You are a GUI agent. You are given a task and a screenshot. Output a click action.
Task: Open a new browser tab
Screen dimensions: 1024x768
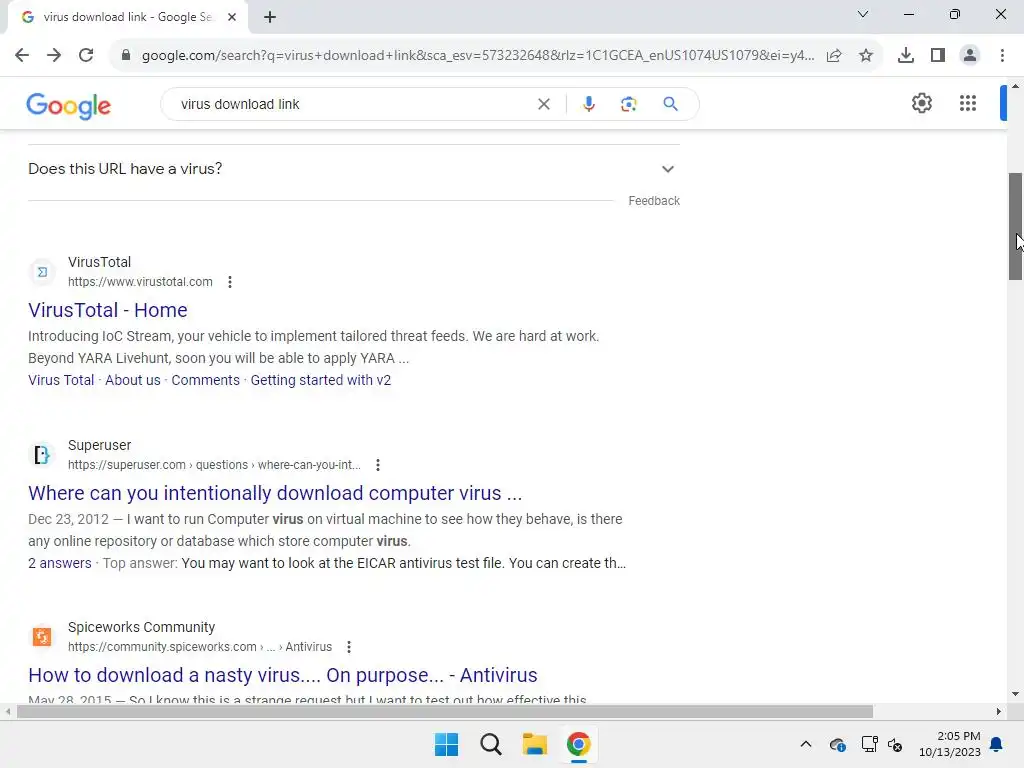[x=270, y=17]
